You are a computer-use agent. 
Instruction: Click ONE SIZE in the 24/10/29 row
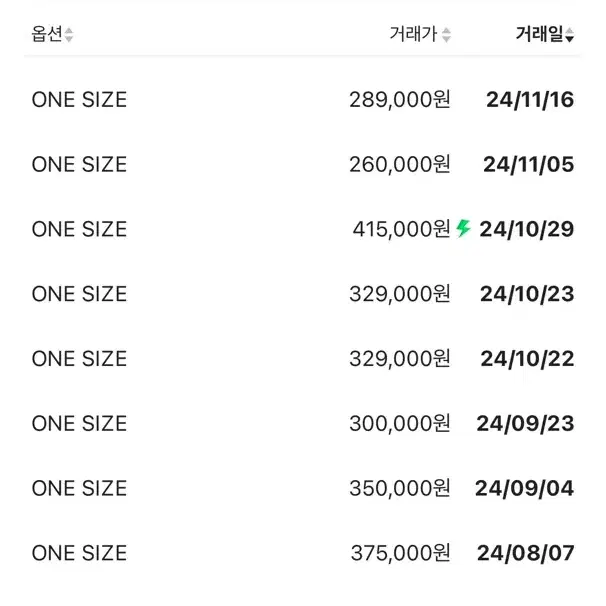[79, 229]
